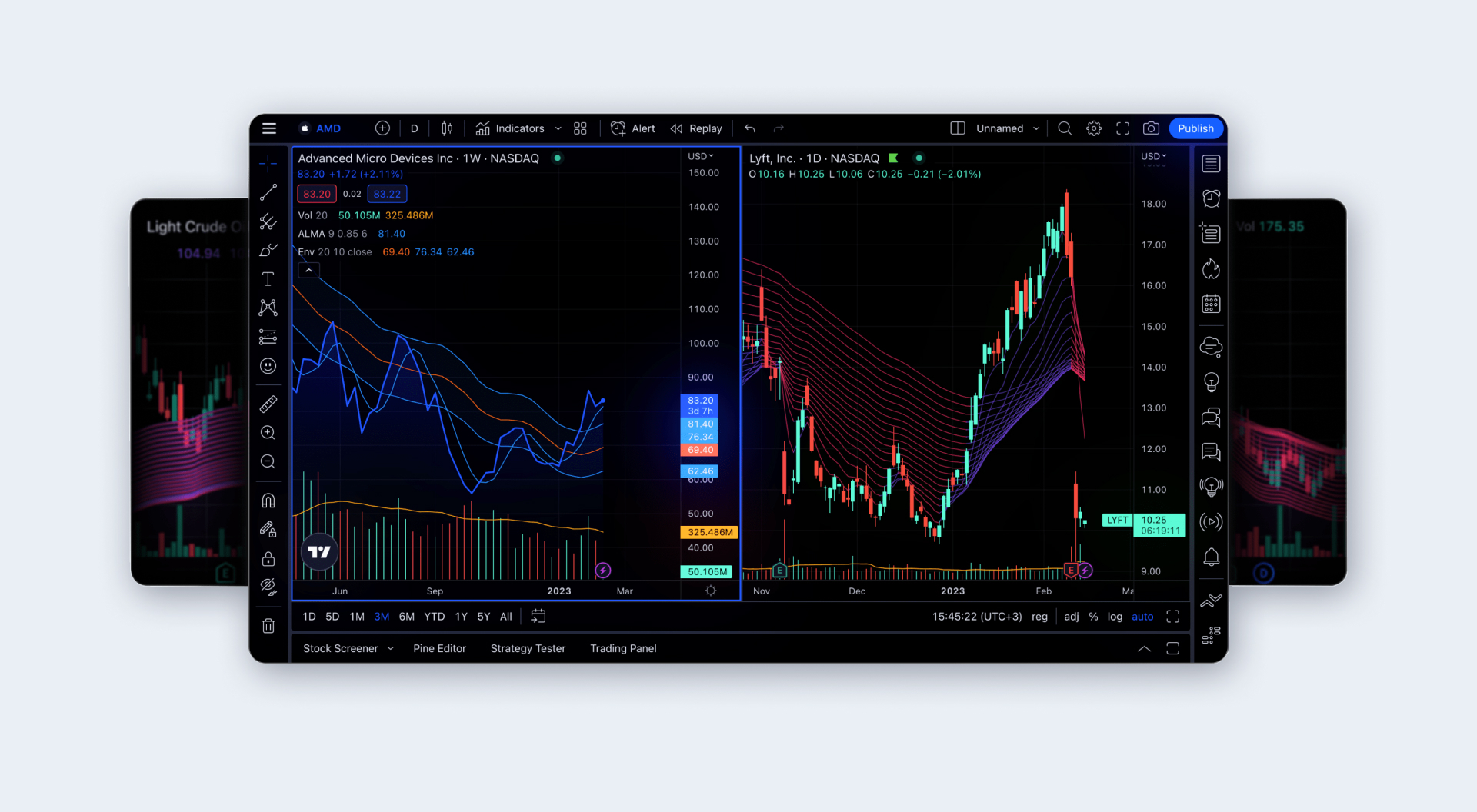This screenshot has width=1477, height=812.
Task: Select the ruler measure tool
Action: [x=268, y=404]
